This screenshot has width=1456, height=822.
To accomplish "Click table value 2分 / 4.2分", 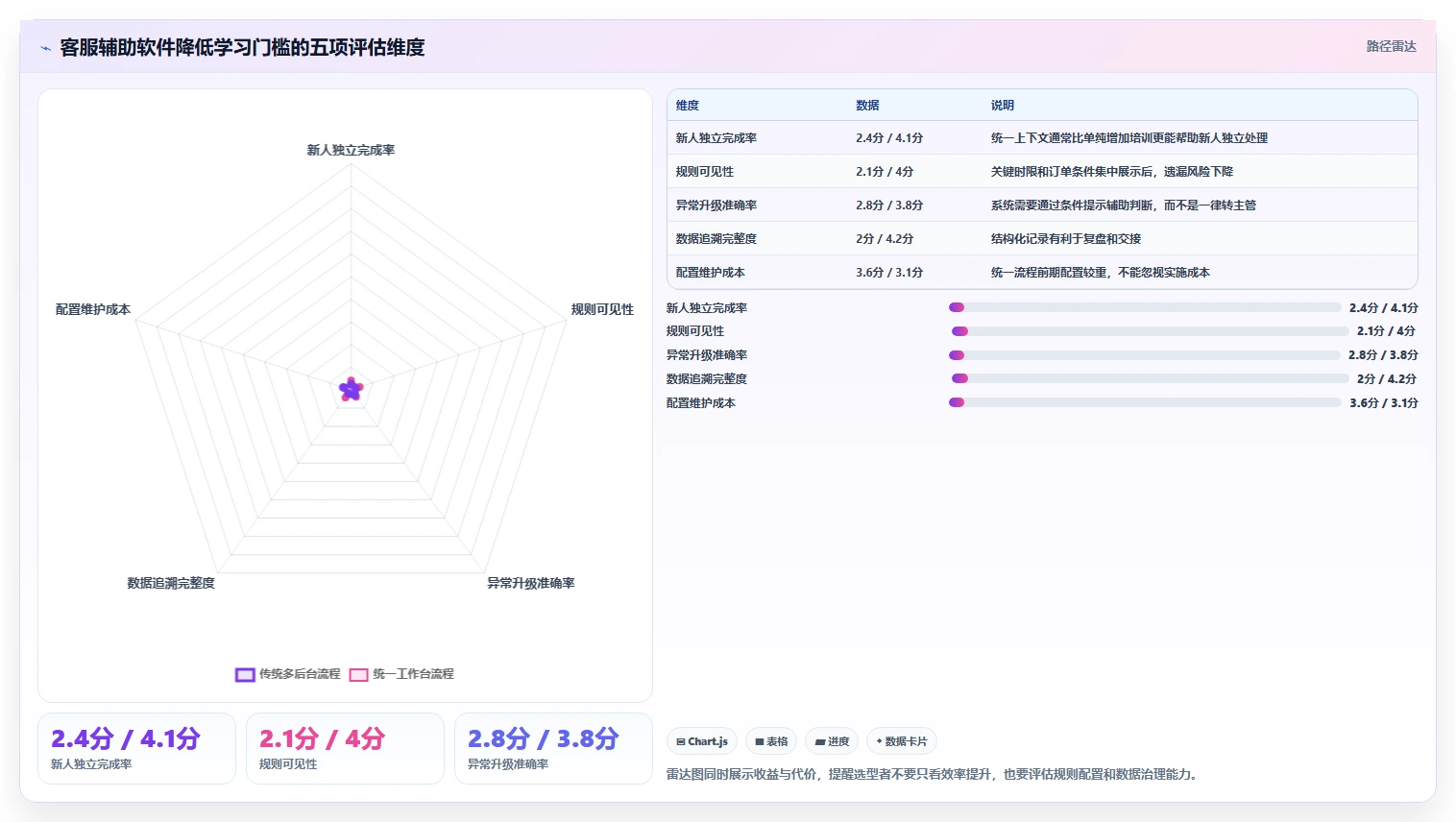I will coord(885,239).
